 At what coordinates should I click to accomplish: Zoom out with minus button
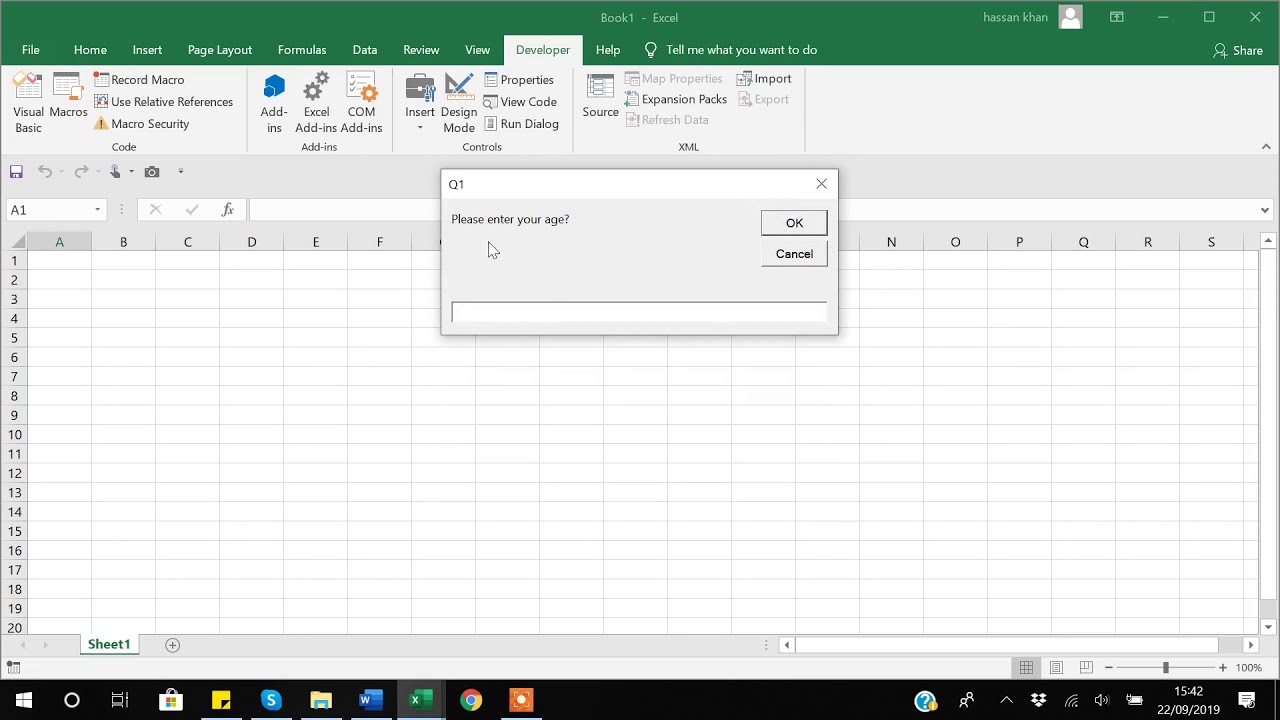(x=1109, y=667)
